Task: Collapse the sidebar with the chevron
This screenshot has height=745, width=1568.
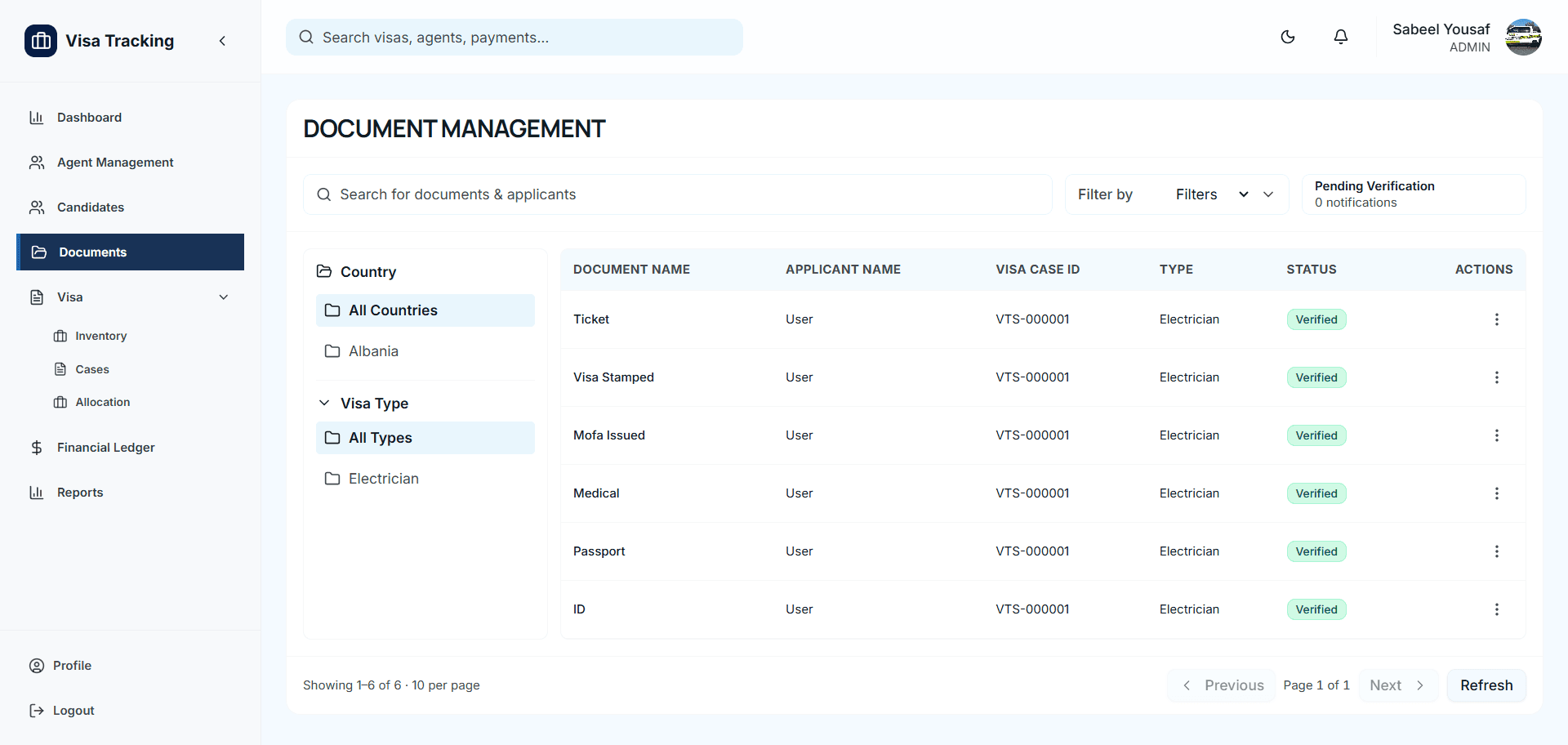Action: [x=222, y=41]
